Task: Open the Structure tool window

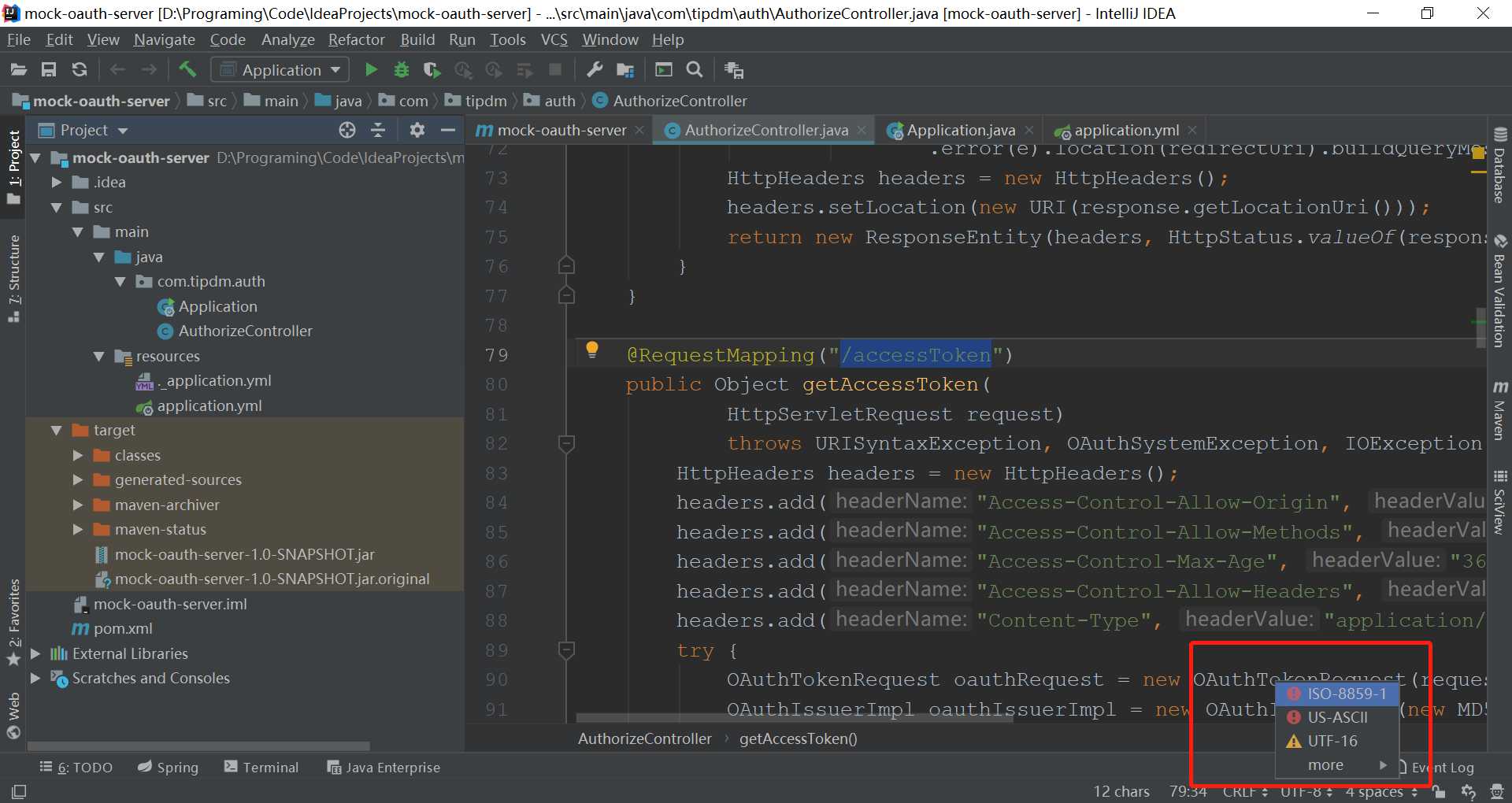Action: pos(13,277)
